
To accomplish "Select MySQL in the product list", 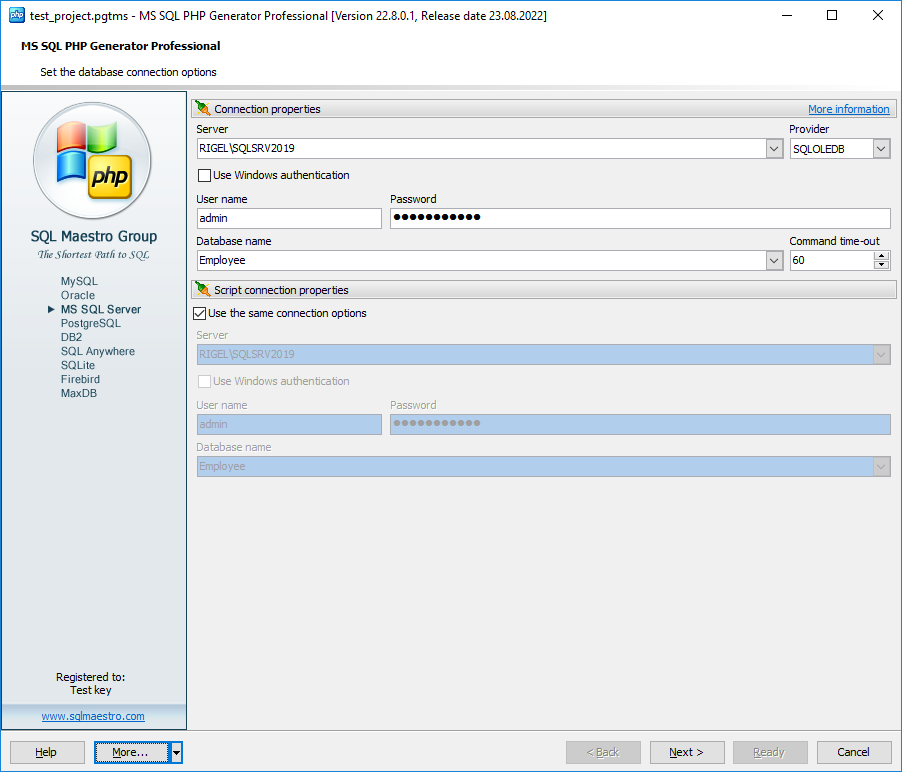I will (x=79, y=282).
